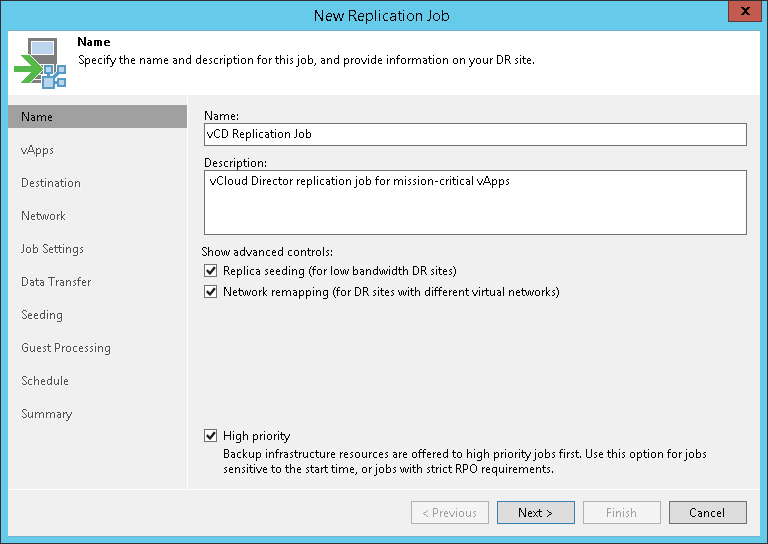Open the Guest Processing step
The height and width of the screenshot is (544, 768).
[x=66, y=348]
